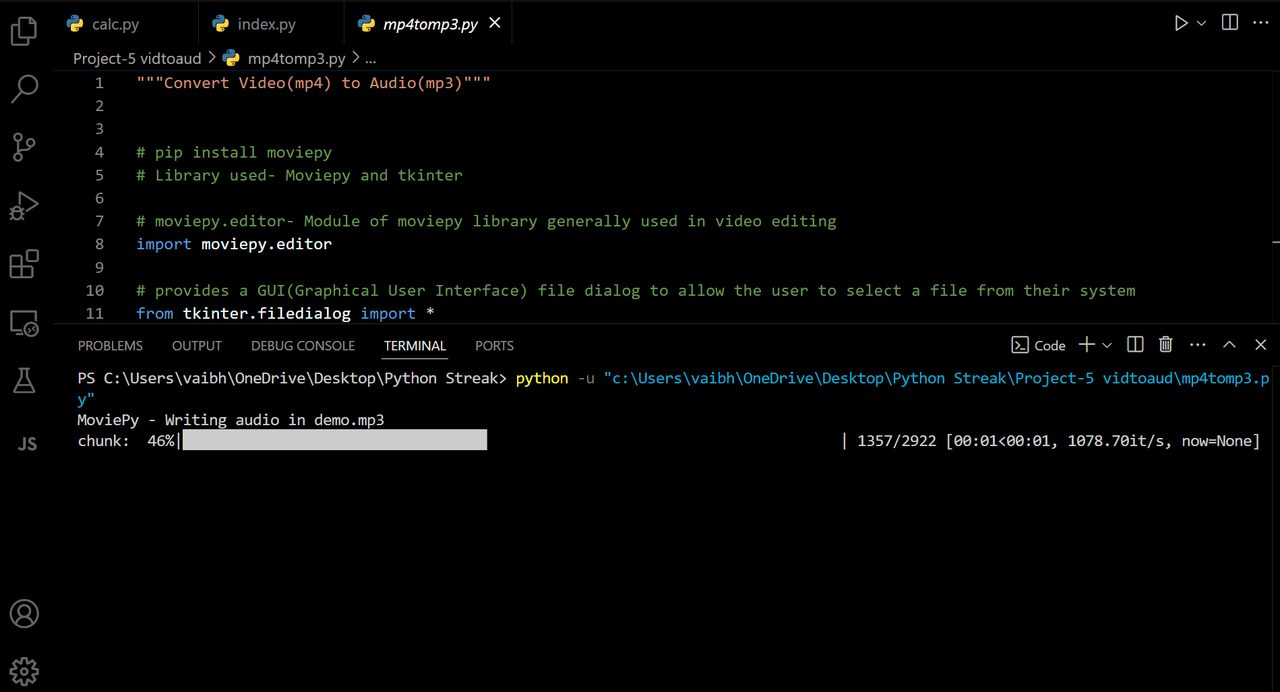Kill the terminal with trash icon
This screenshot has width=1280, height=692.
point(1165,344)
